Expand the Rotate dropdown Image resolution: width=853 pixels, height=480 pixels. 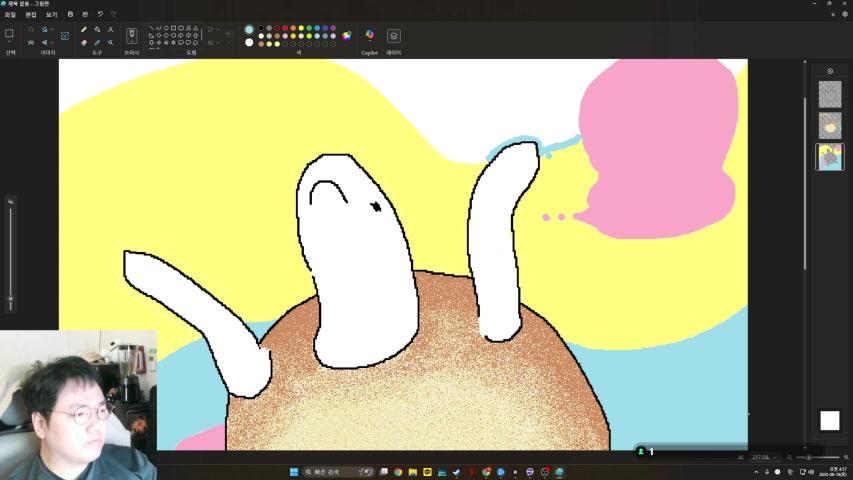52,29
